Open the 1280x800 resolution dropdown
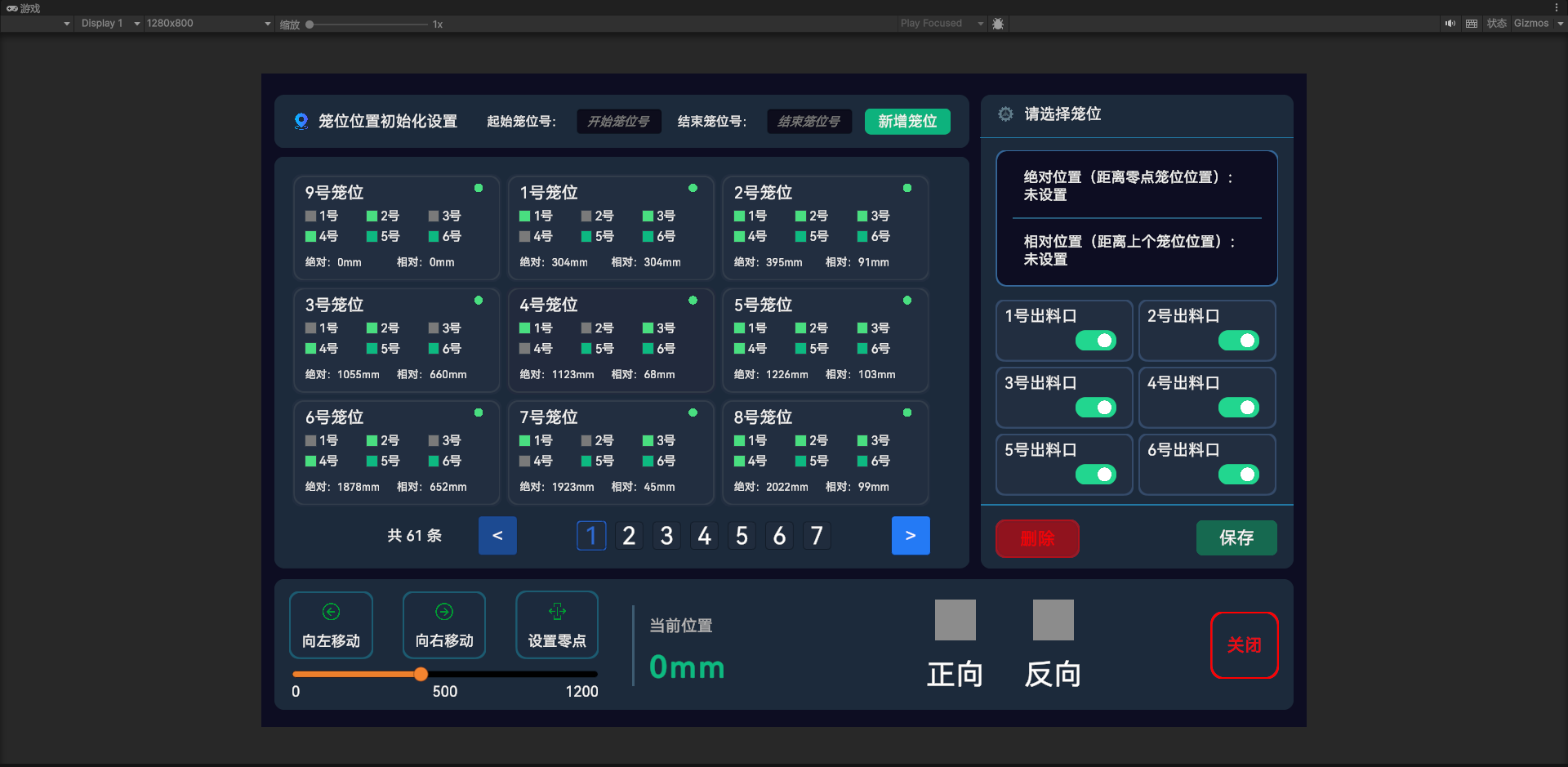The width and height of the screenshot is (1568, 767). coord(208,24)
